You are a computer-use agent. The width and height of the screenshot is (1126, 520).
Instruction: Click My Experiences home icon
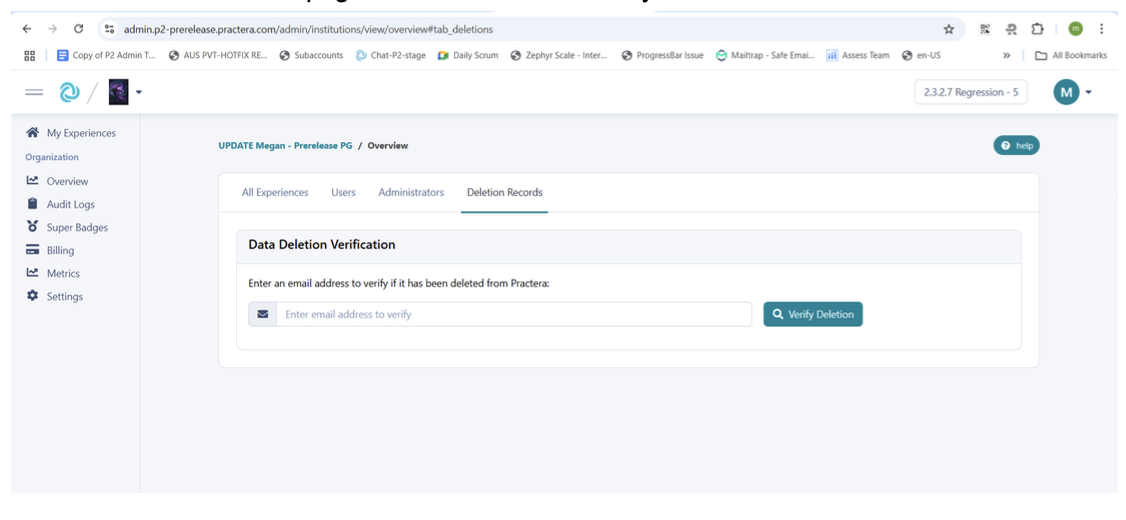33,133
